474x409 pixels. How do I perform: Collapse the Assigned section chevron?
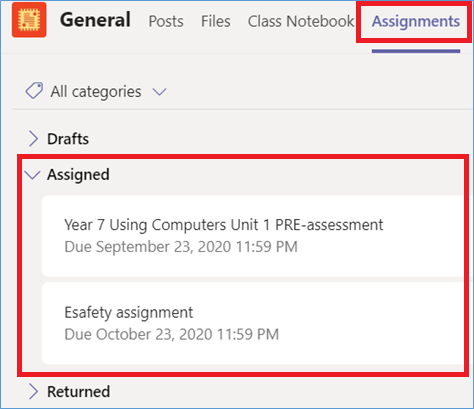pyautogui.click(x=33, y=174)
